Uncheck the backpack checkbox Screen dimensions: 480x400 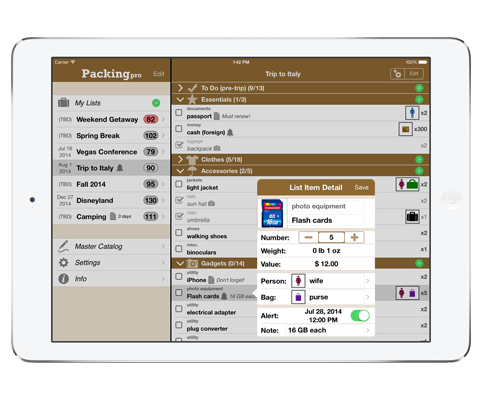pyautogui.click(x=179, y=145)
